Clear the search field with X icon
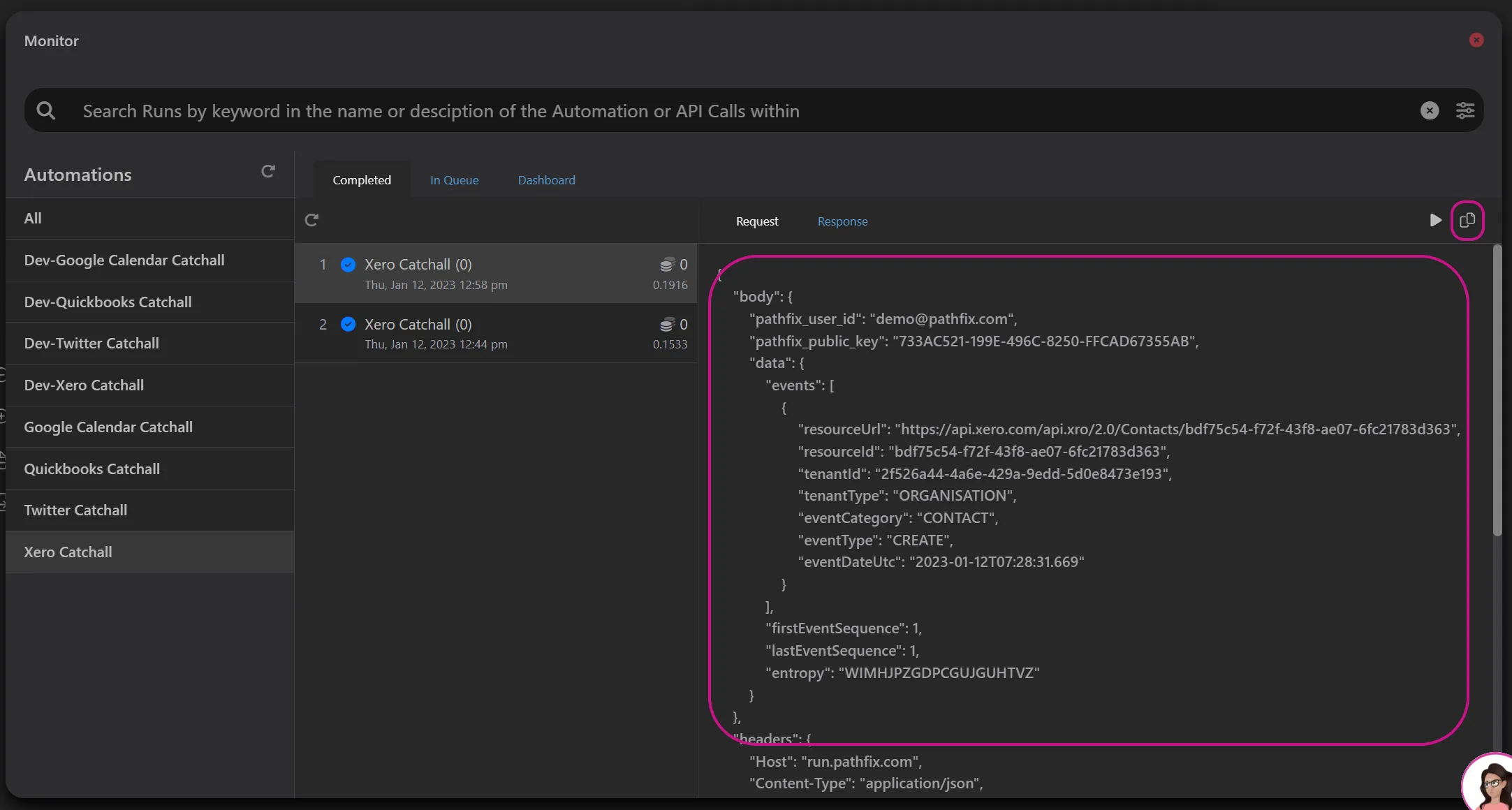Image resolution: width=1512 pixels, height=810 pixels. [1430, 110]
